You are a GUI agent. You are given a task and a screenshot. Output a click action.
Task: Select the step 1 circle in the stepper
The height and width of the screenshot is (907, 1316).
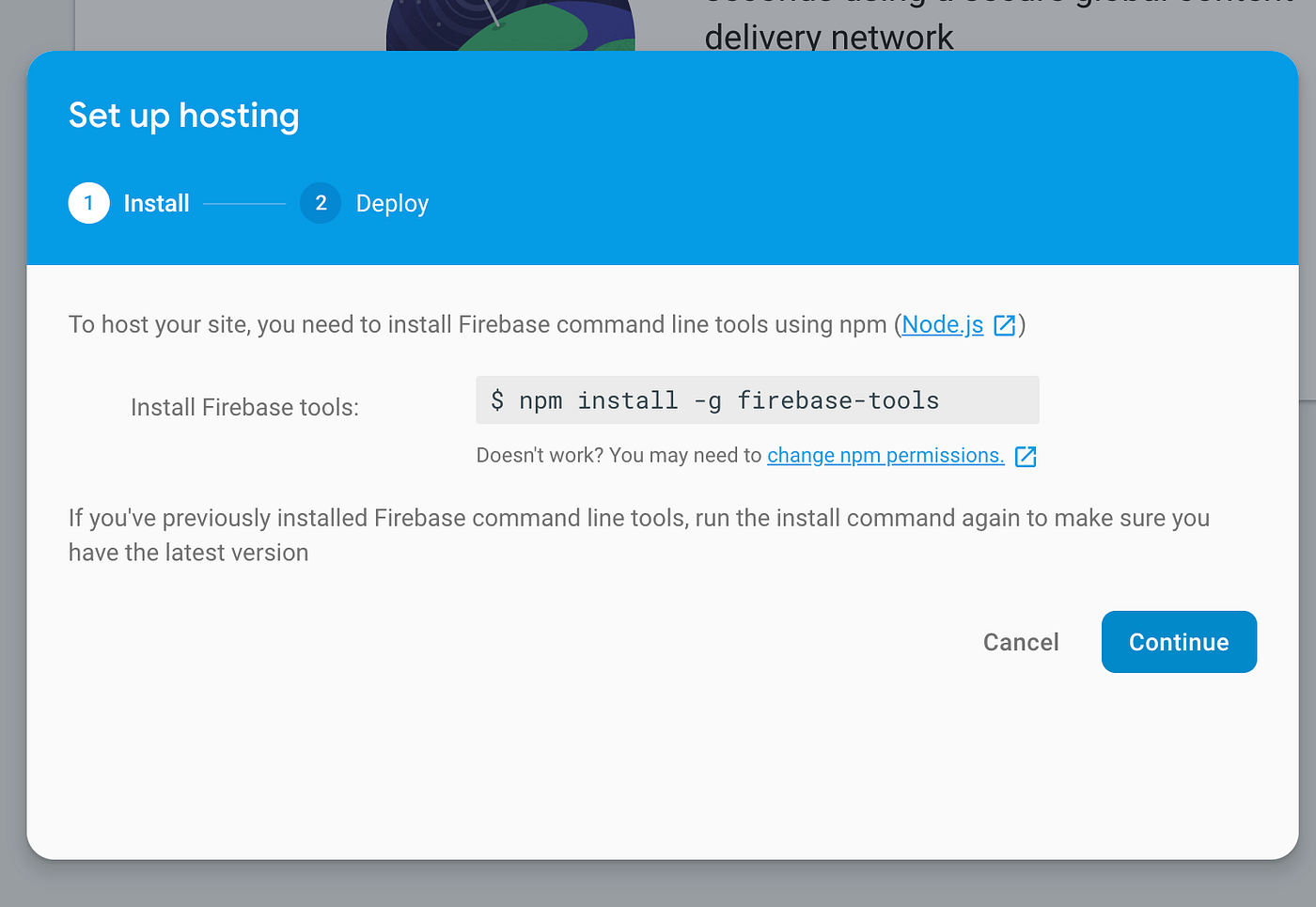coord(88,203)
